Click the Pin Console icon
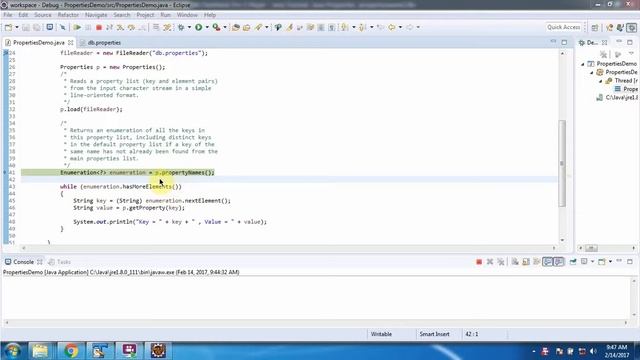The image size is (640, 360). pos(573,262)
